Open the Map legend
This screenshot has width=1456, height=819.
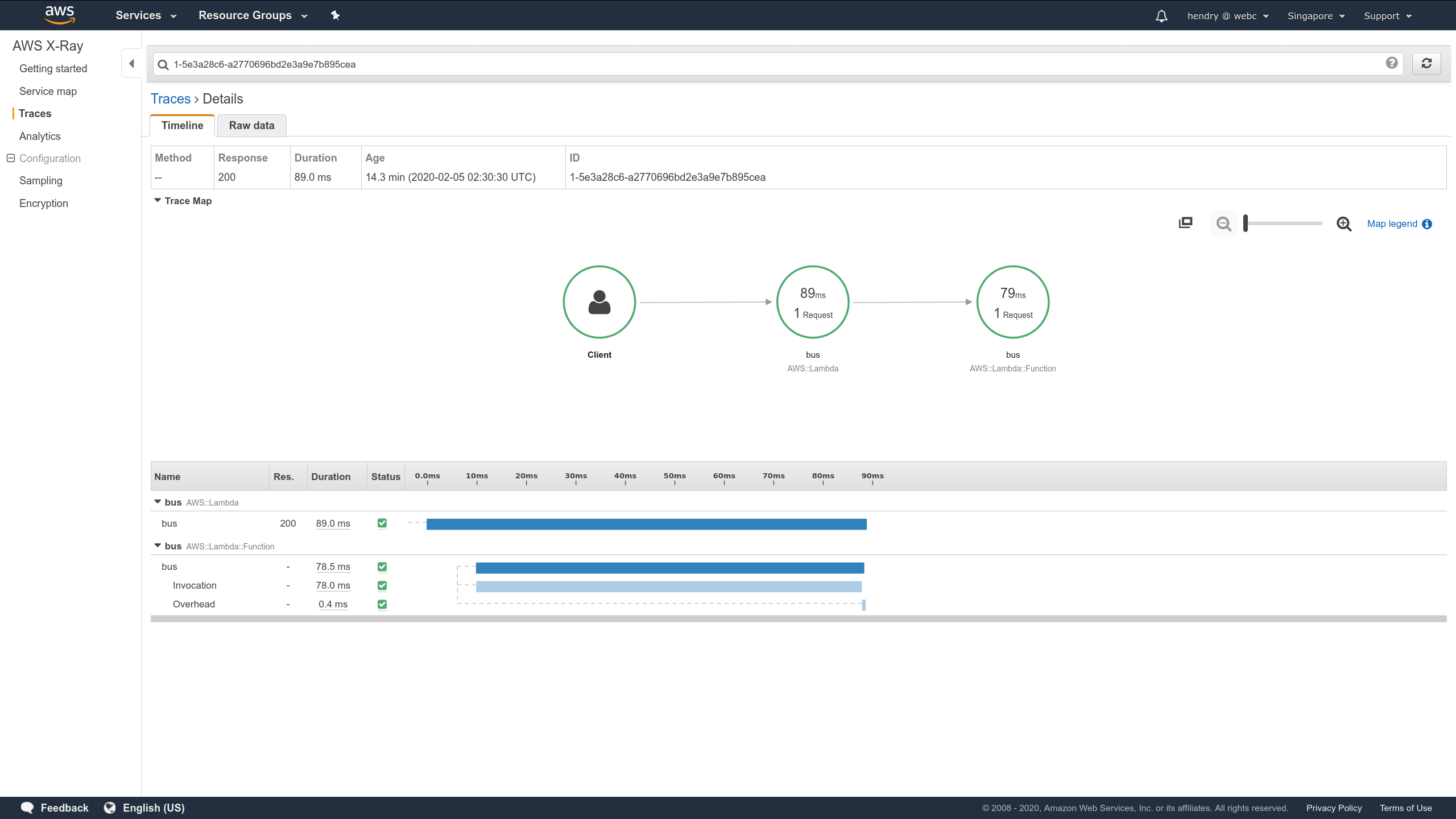coord(1392,224)
